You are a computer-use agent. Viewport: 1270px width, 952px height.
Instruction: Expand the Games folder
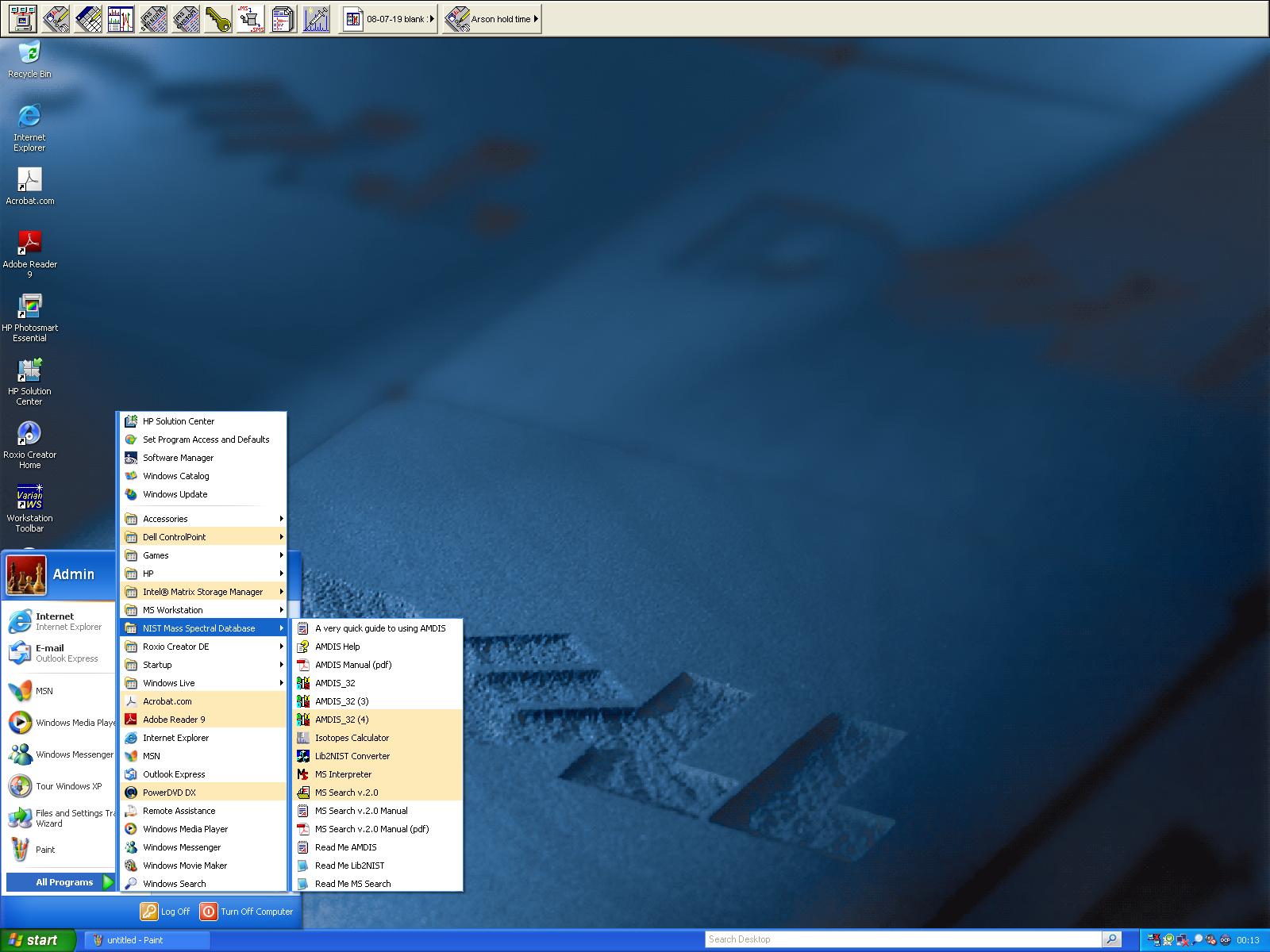point(203,555)
